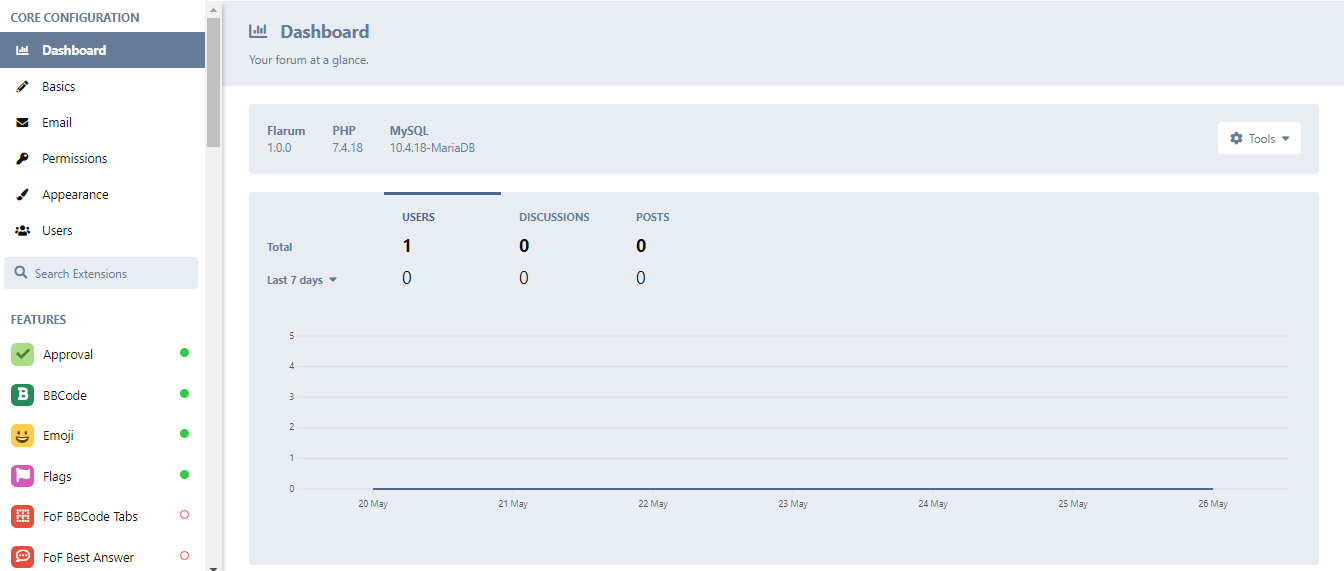Open FoF BBCode Tabs extension icon
This screenshot has width=1344, height=571.
(22, 516)
